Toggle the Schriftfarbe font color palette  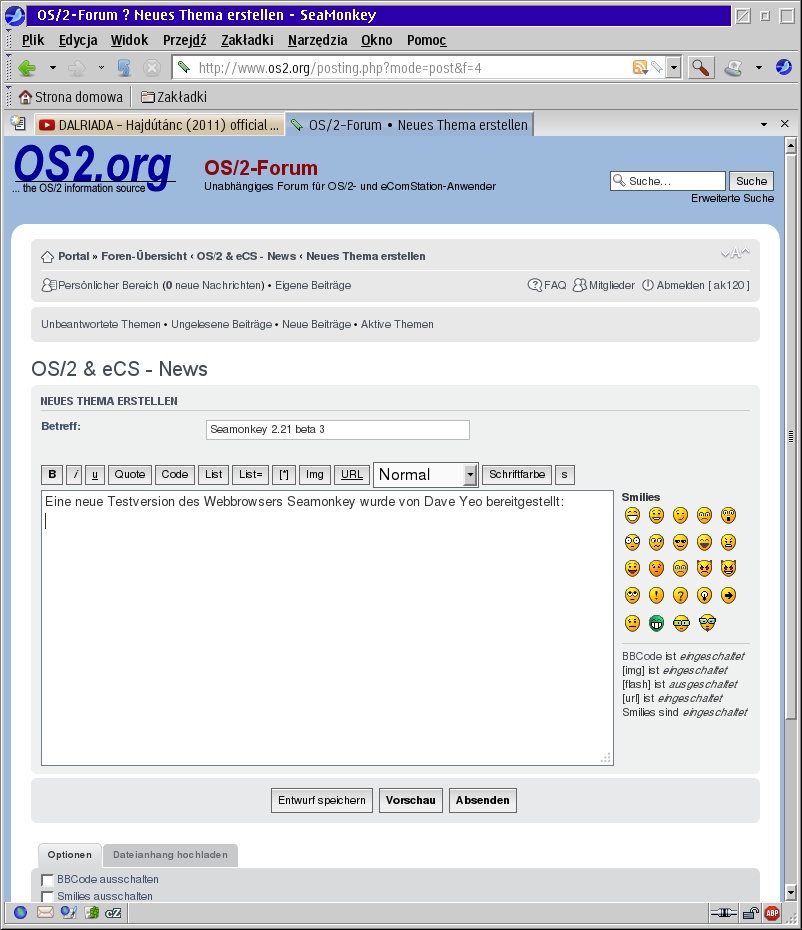[x=517, y=474]
